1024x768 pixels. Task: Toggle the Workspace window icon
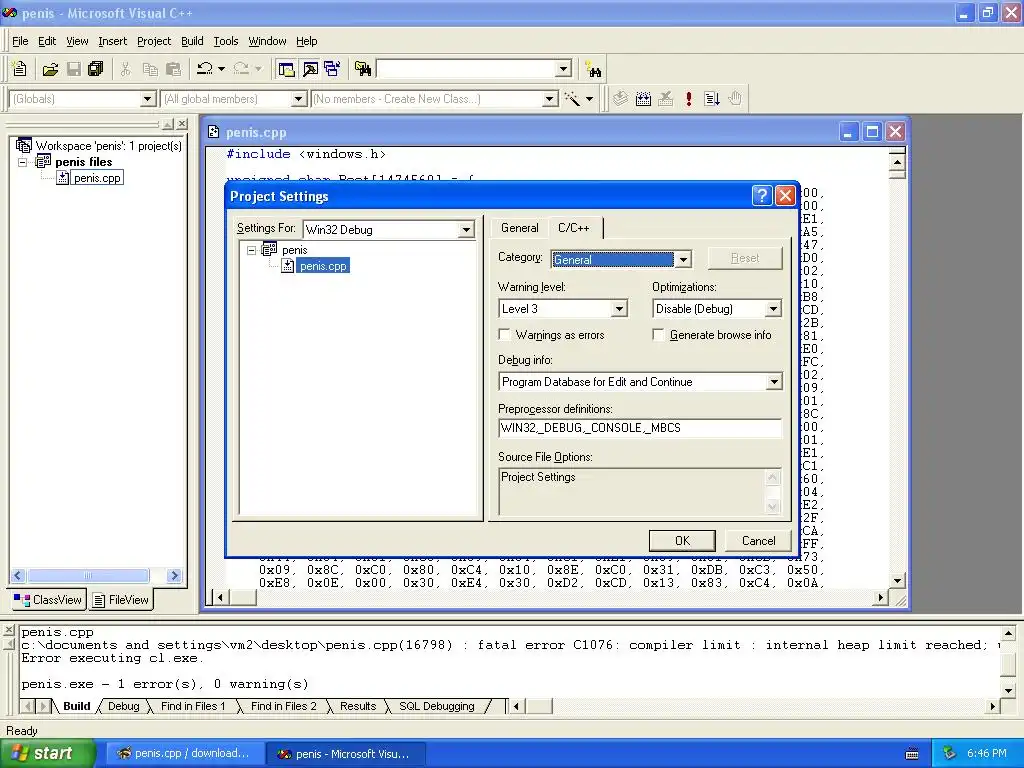(286, 69)
